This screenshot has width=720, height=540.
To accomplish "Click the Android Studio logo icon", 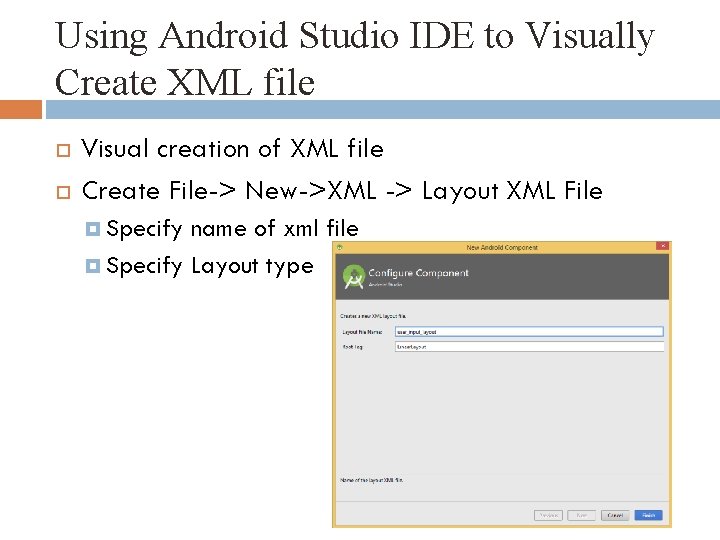I will tap(354, 277).
